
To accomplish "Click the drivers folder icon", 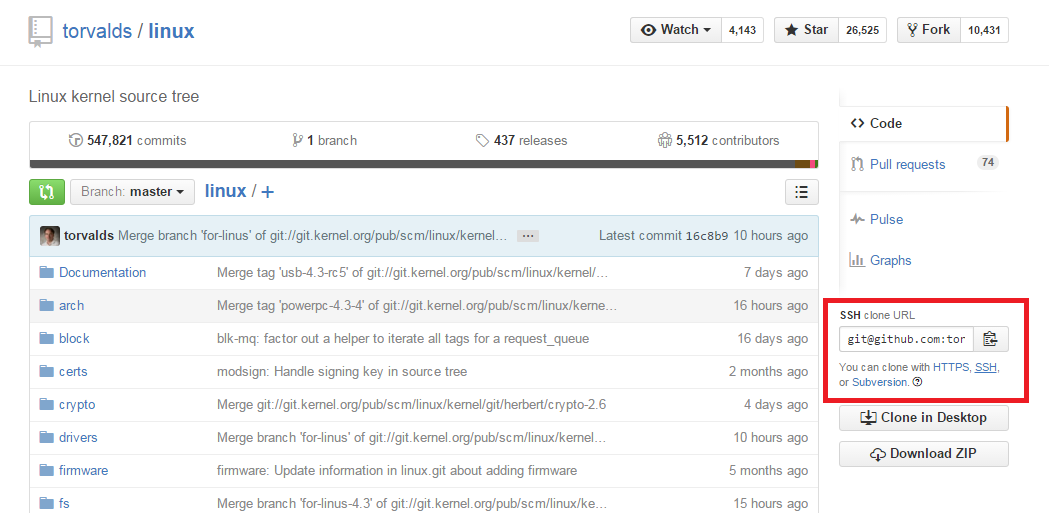I will (46, 437).
